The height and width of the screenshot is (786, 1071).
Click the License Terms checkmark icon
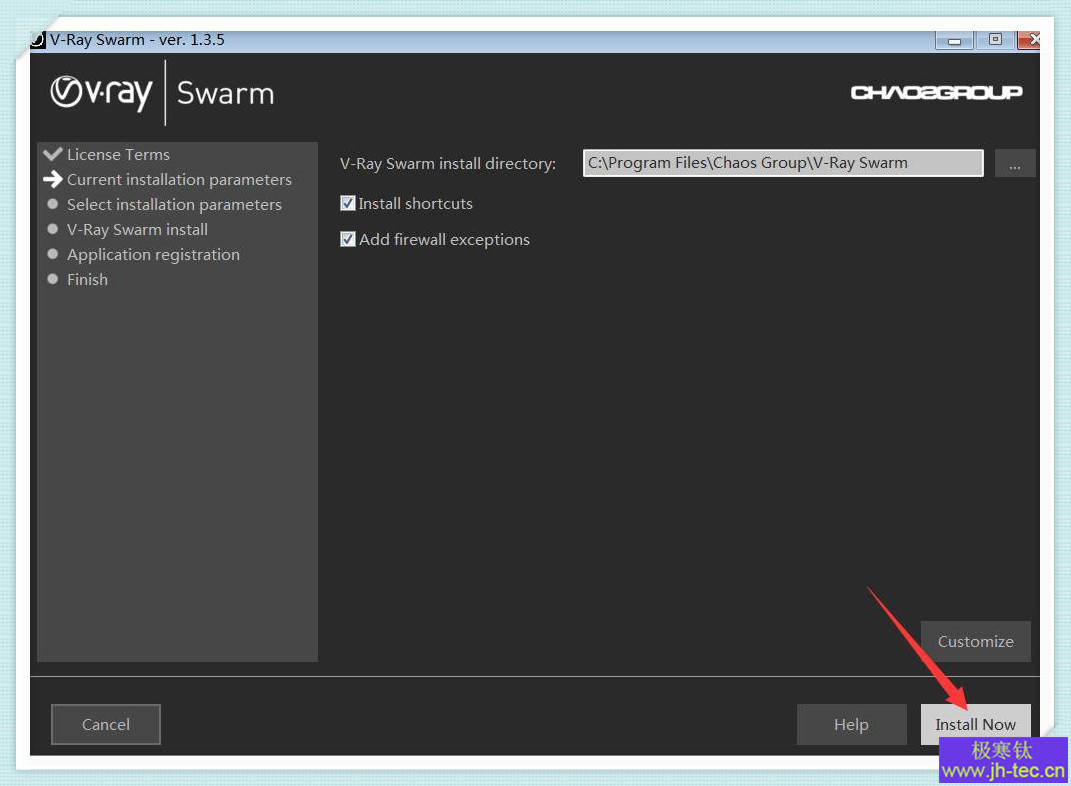click(x=53, y=154)
